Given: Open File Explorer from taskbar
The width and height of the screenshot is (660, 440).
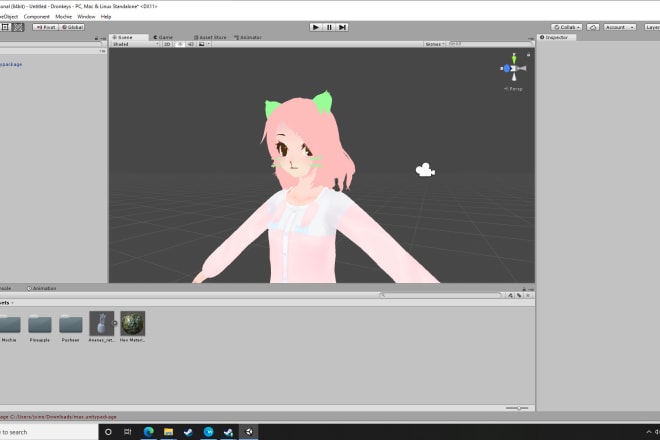Looking at the screenshot, I should coord(168,432).
